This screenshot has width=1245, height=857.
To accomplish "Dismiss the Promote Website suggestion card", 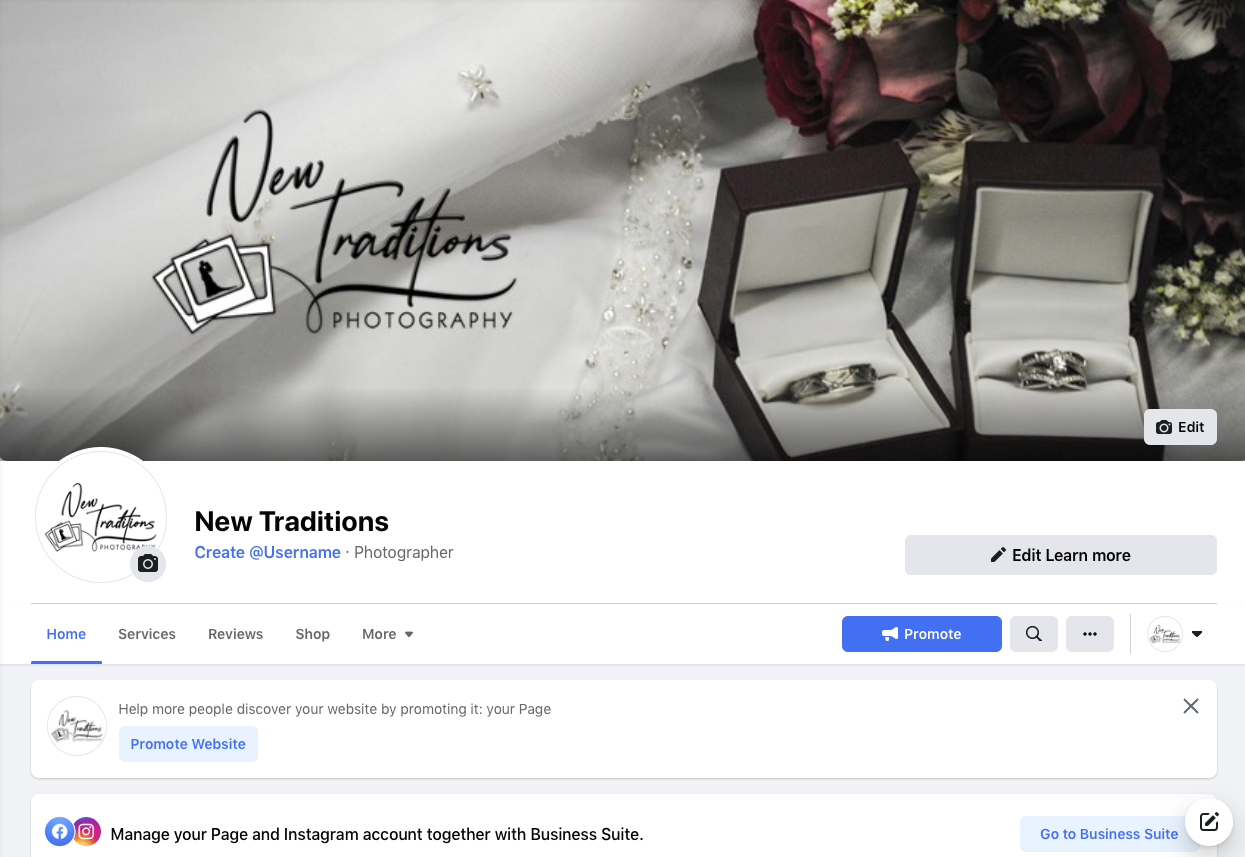I will pos(1191,706).
